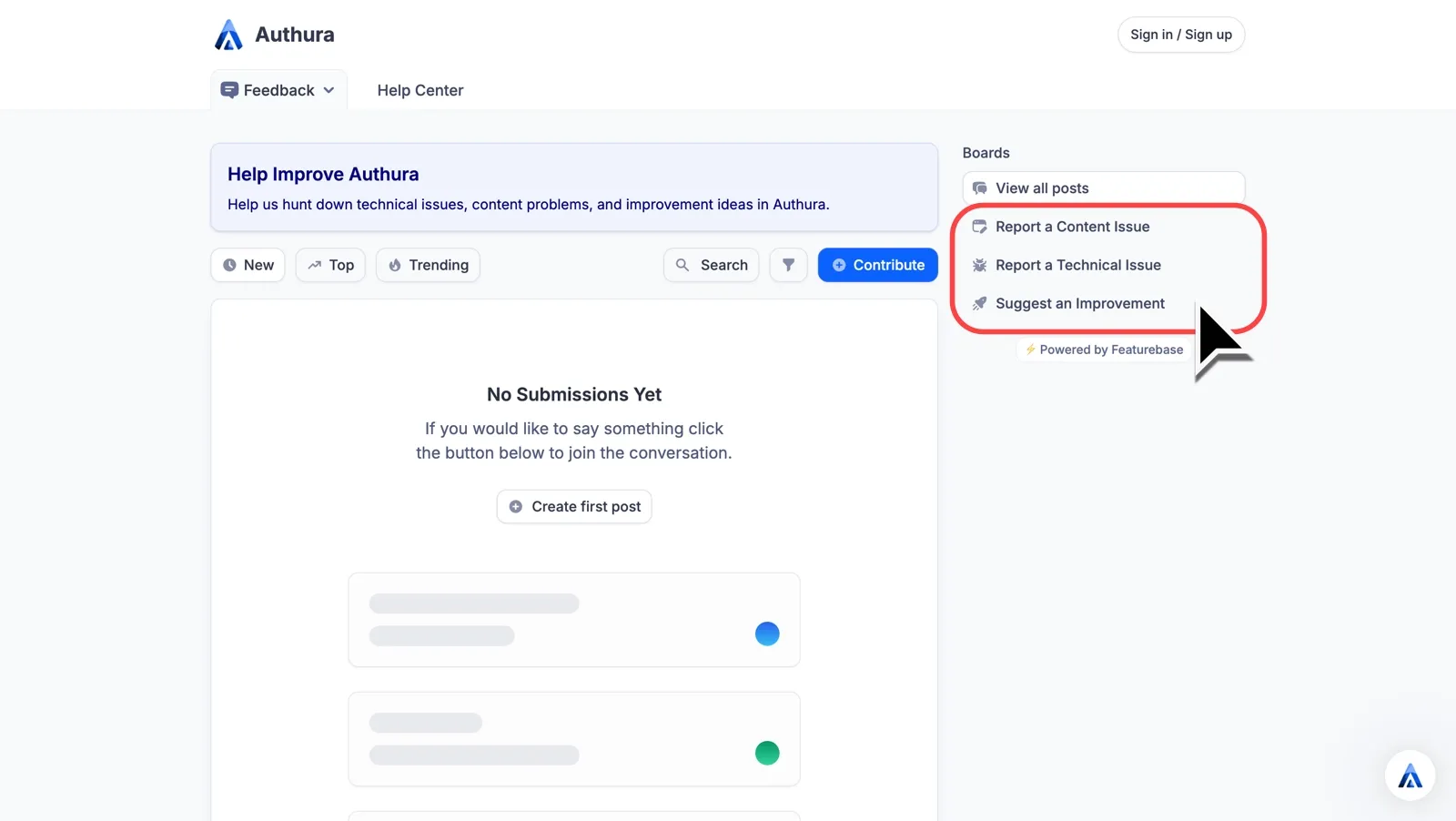The image size is (1456, 821).
Task: Click the filter funnel icon button
Action: tap(788, 265)
